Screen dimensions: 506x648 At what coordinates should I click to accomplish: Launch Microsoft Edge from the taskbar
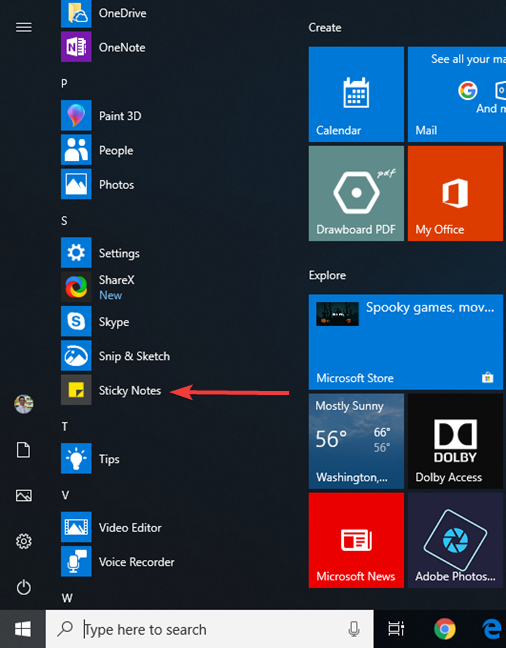tap(493, 629)
